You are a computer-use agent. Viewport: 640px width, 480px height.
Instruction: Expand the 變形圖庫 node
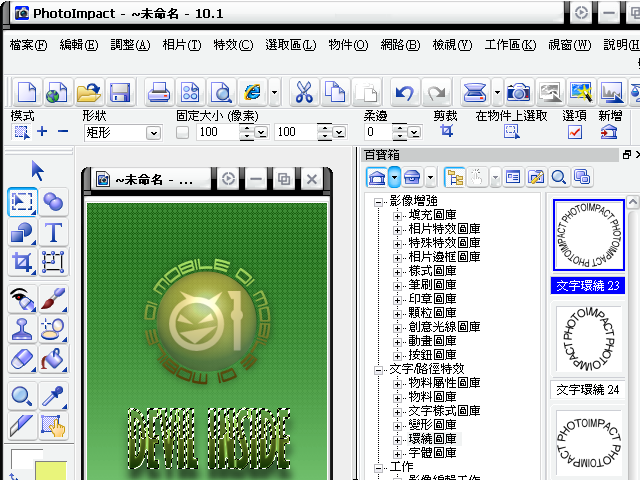click(397, 426)
